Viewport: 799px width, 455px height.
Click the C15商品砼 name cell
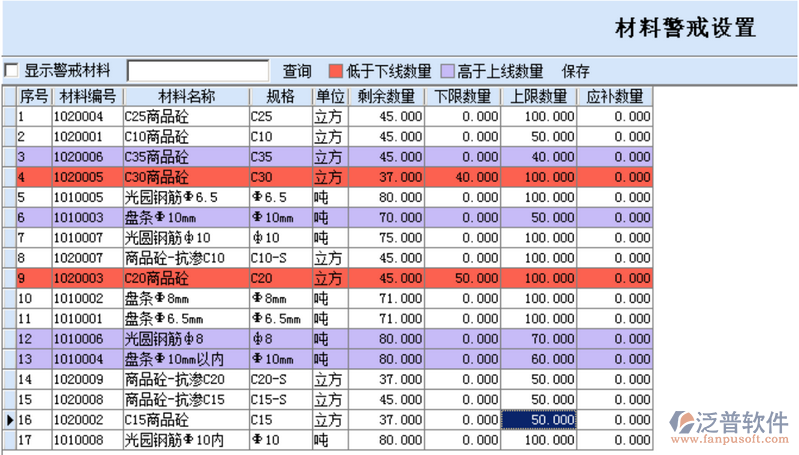pyautogui.click(x=187, y=420)
